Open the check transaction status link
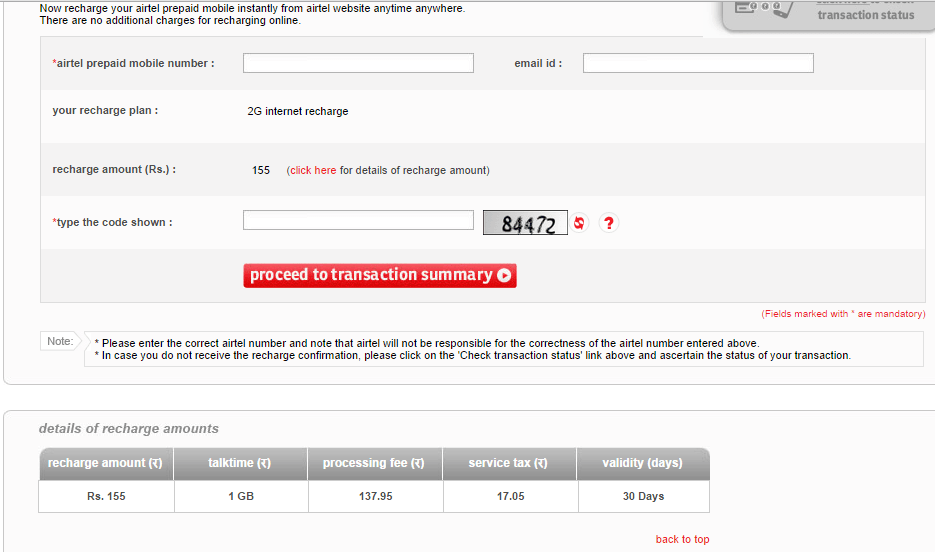 point(865,10)
